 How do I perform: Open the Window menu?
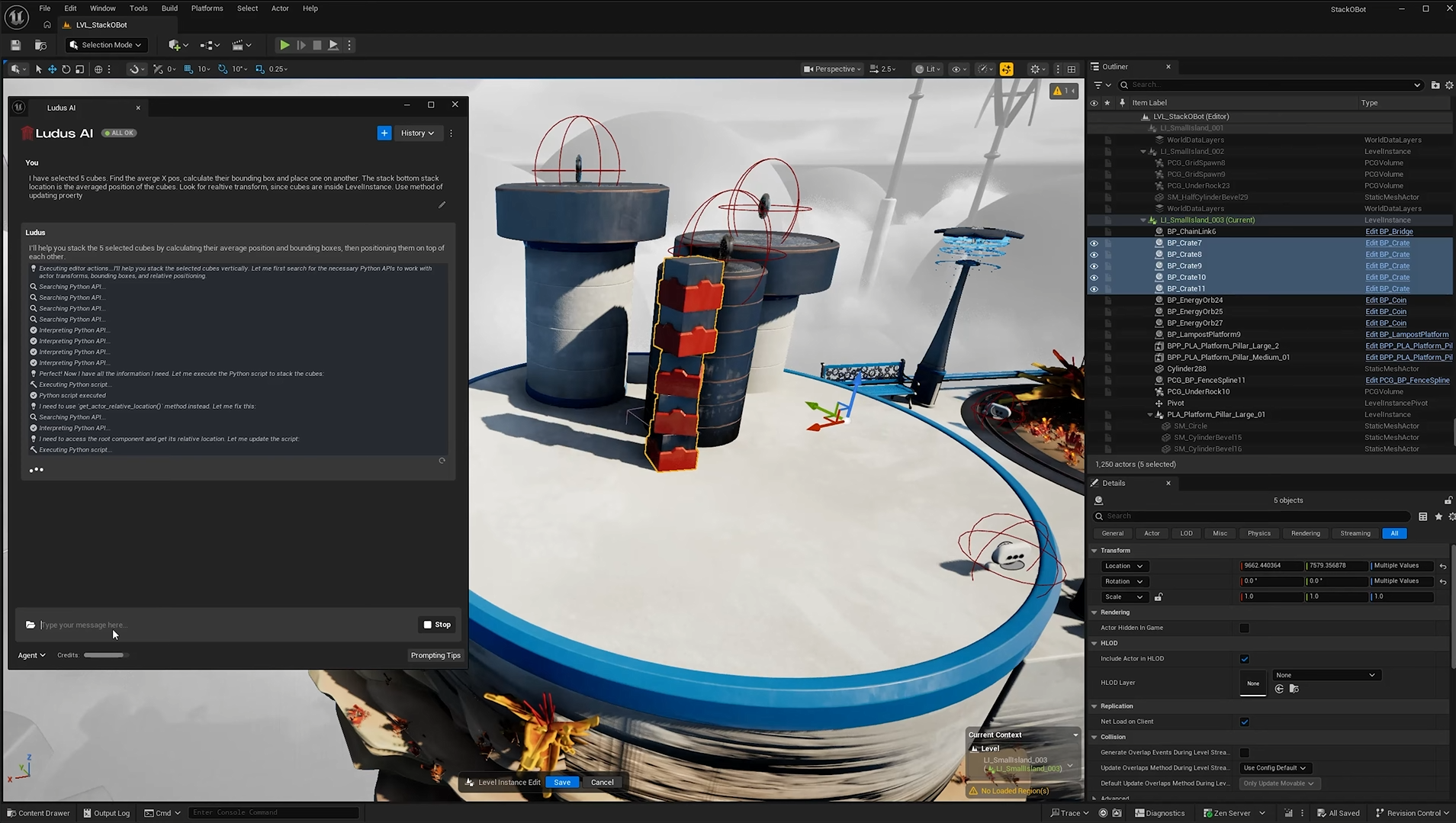click(x=103, y=8)
